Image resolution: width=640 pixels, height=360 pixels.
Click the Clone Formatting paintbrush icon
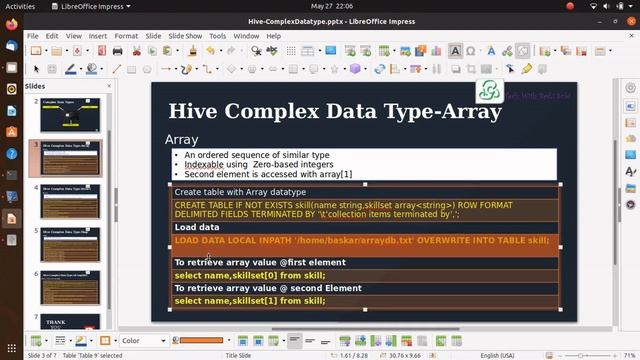(x=193, y=51)
